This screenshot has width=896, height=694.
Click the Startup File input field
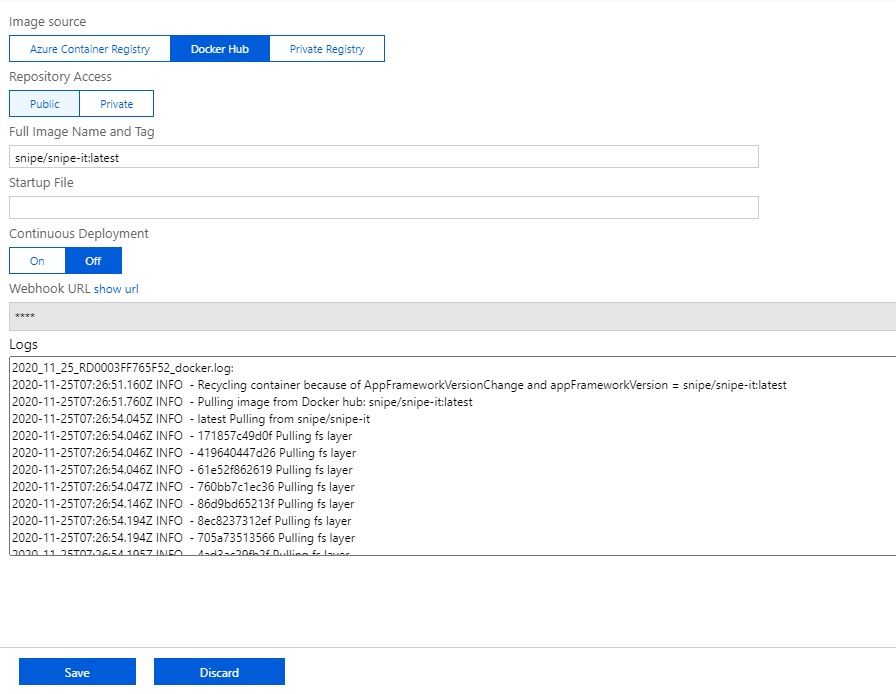pyautogui.click(x=384, y=208)
